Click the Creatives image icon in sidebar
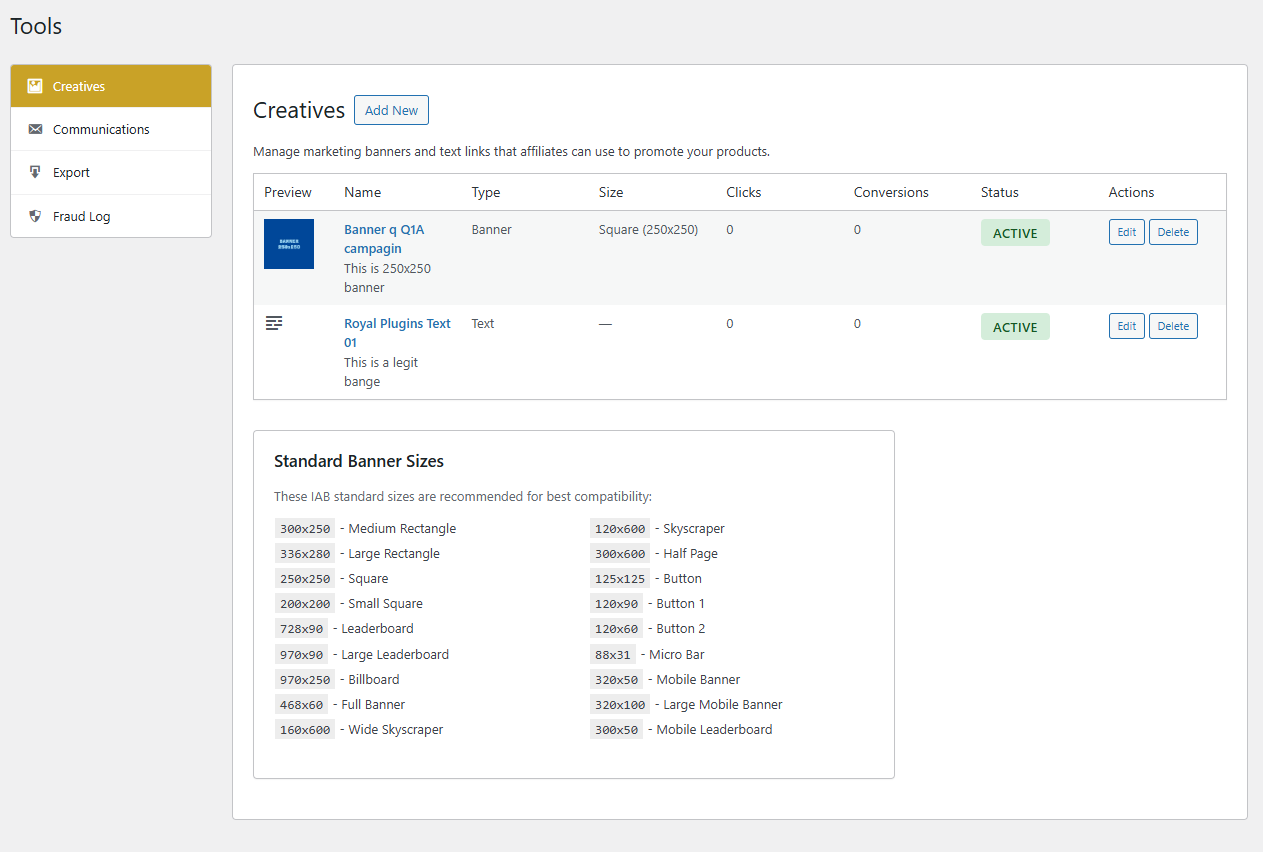 [35, 86]
